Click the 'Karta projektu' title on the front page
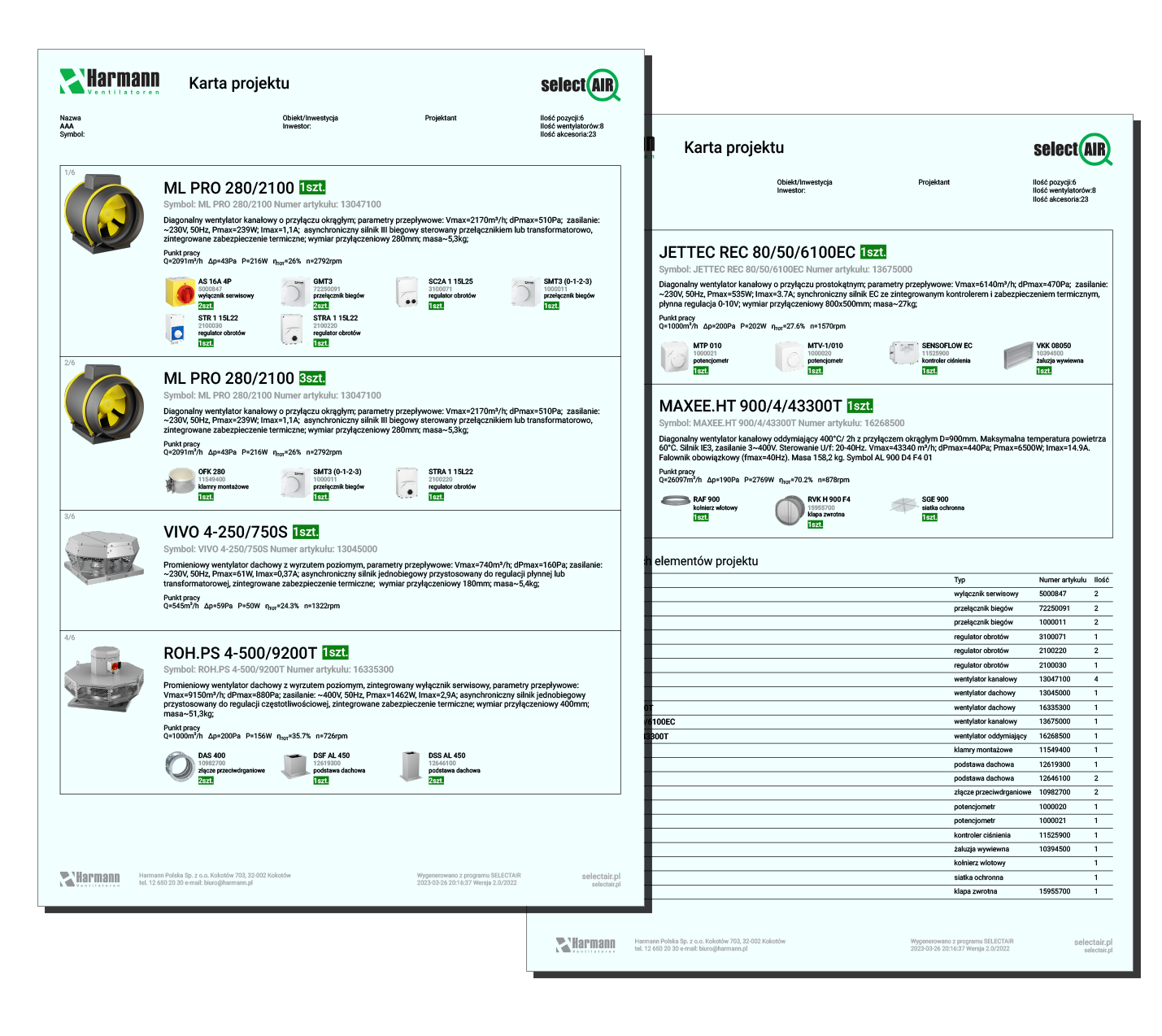The height and width of the screenshot is (1036, 1162). 239,83
